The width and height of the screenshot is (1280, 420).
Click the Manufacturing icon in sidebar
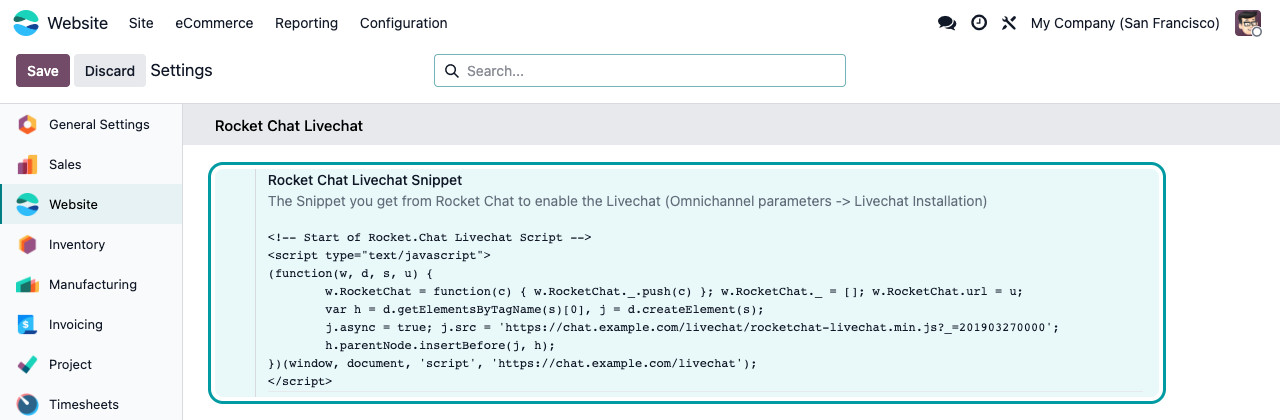pos(27,285)
